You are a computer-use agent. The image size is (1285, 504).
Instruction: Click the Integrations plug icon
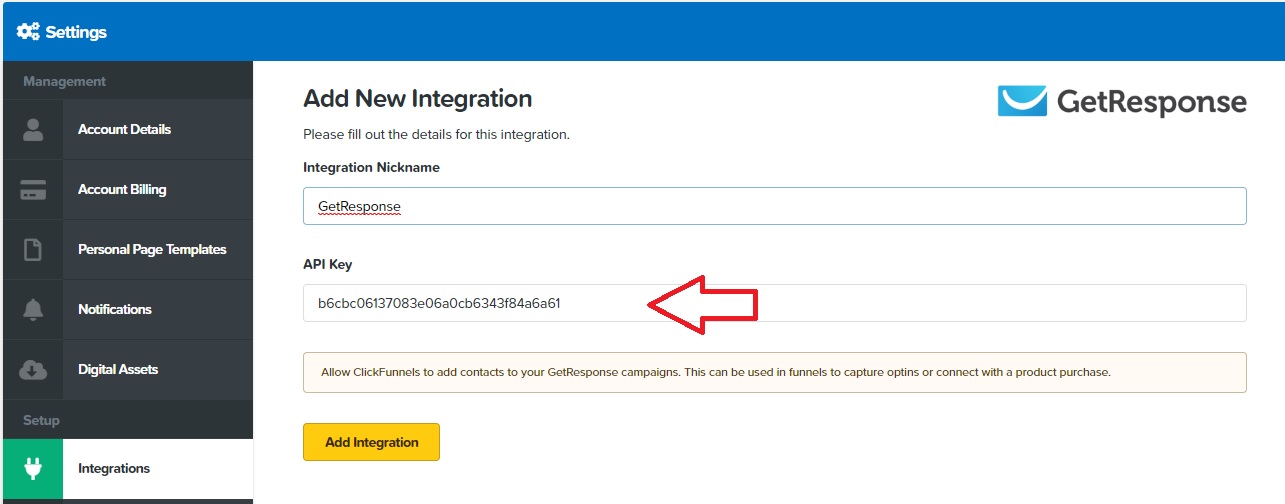tap(33, 469)
